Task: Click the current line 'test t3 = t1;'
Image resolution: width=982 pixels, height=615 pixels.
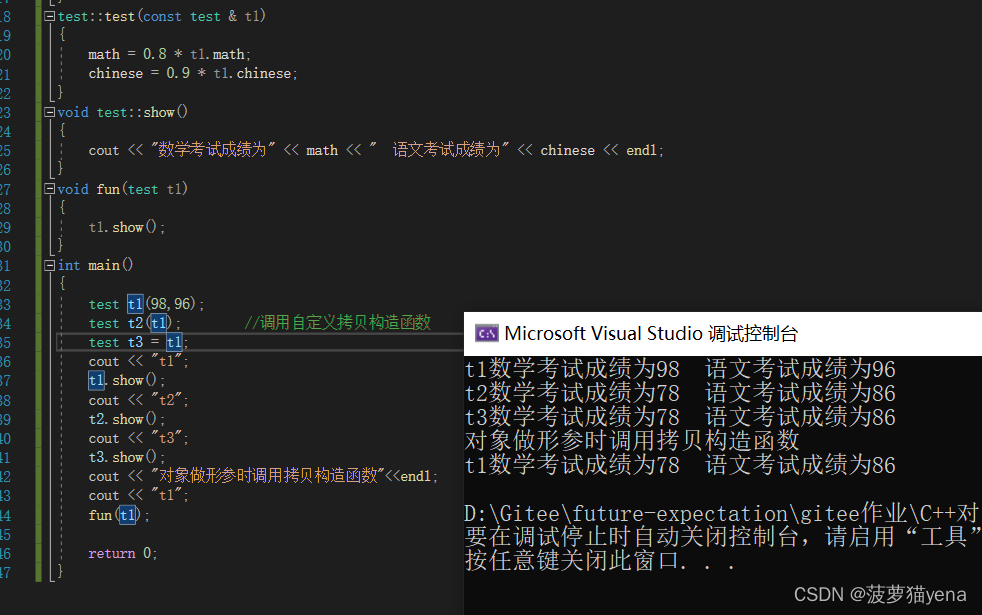Action: point(138,342)
